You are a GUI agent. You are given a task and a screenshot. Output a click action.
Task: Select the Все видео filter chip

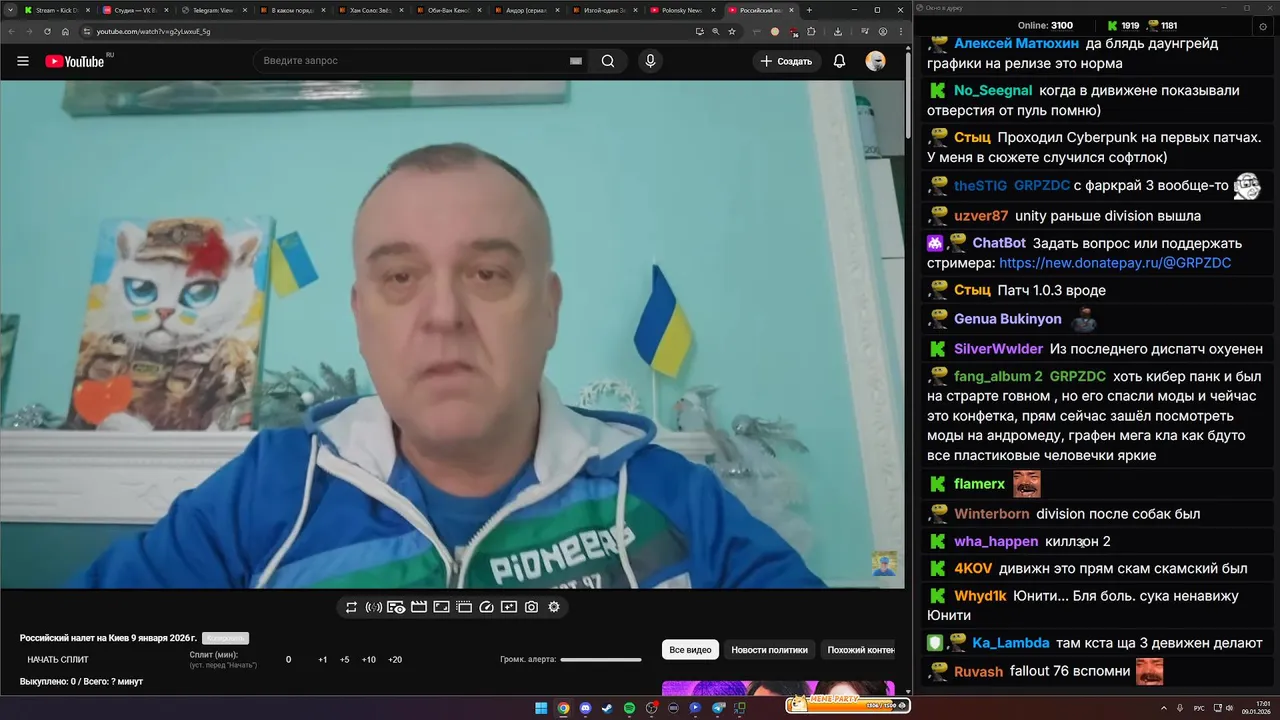tap(690, 650)
